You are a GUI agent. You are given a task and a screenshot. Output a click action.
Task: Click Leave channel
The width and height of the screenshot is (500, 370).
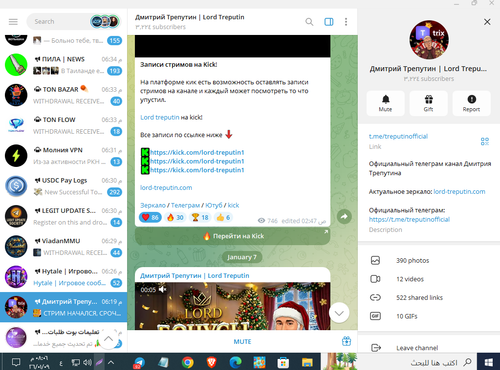click(429, 348)
